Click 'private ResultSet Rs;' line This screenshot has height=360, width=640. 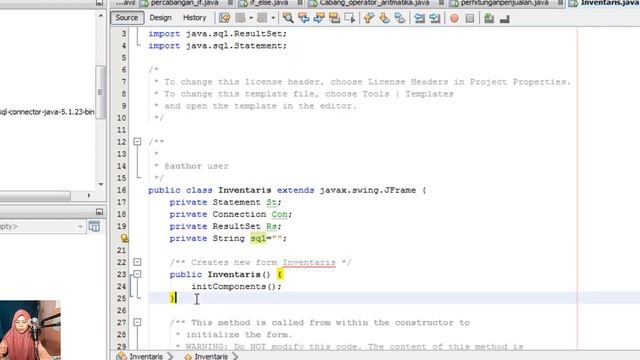click(x=225, y=227)
